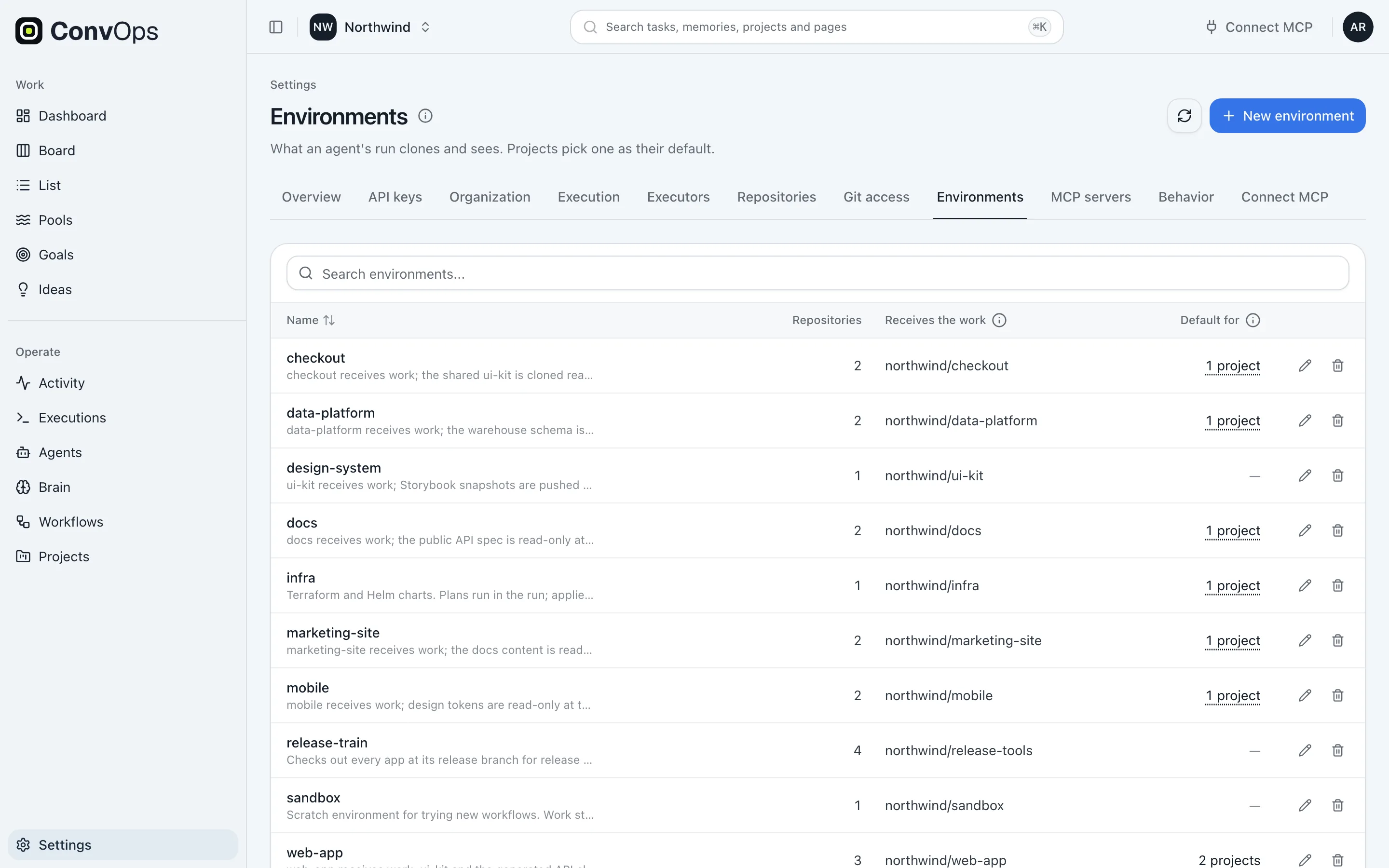Screen dimensions: 1389x868
Task: Click the northwind/release-tools cell
Action: pos(958,750)
